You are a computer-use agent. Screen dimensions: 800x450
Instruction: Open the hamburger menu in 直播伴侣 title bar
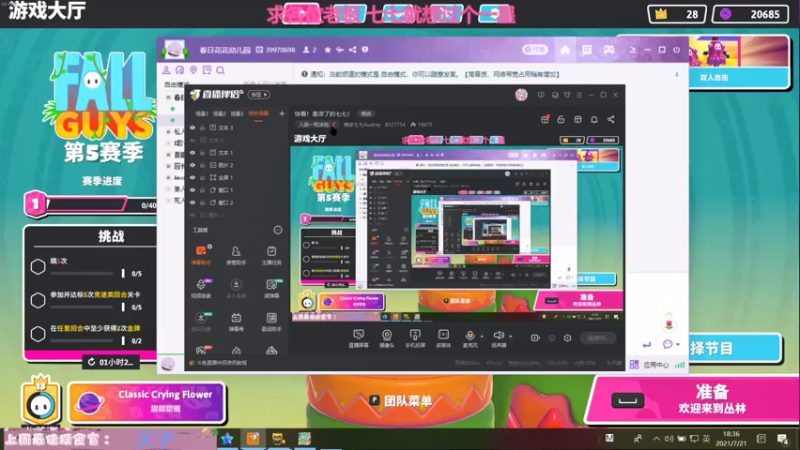click(579, 95)
